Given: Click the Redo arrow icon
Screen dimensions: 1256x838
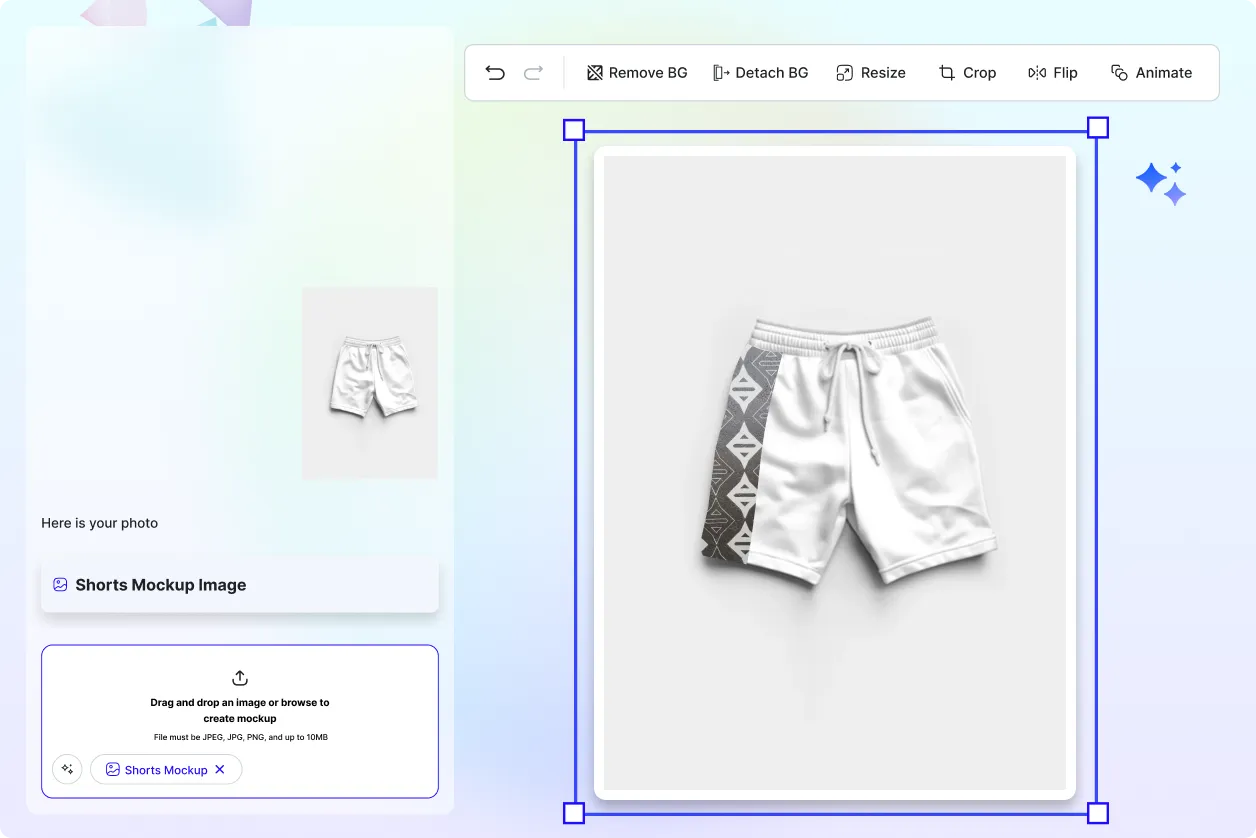Looking at the screenshot, I should [x=533, y=72].
